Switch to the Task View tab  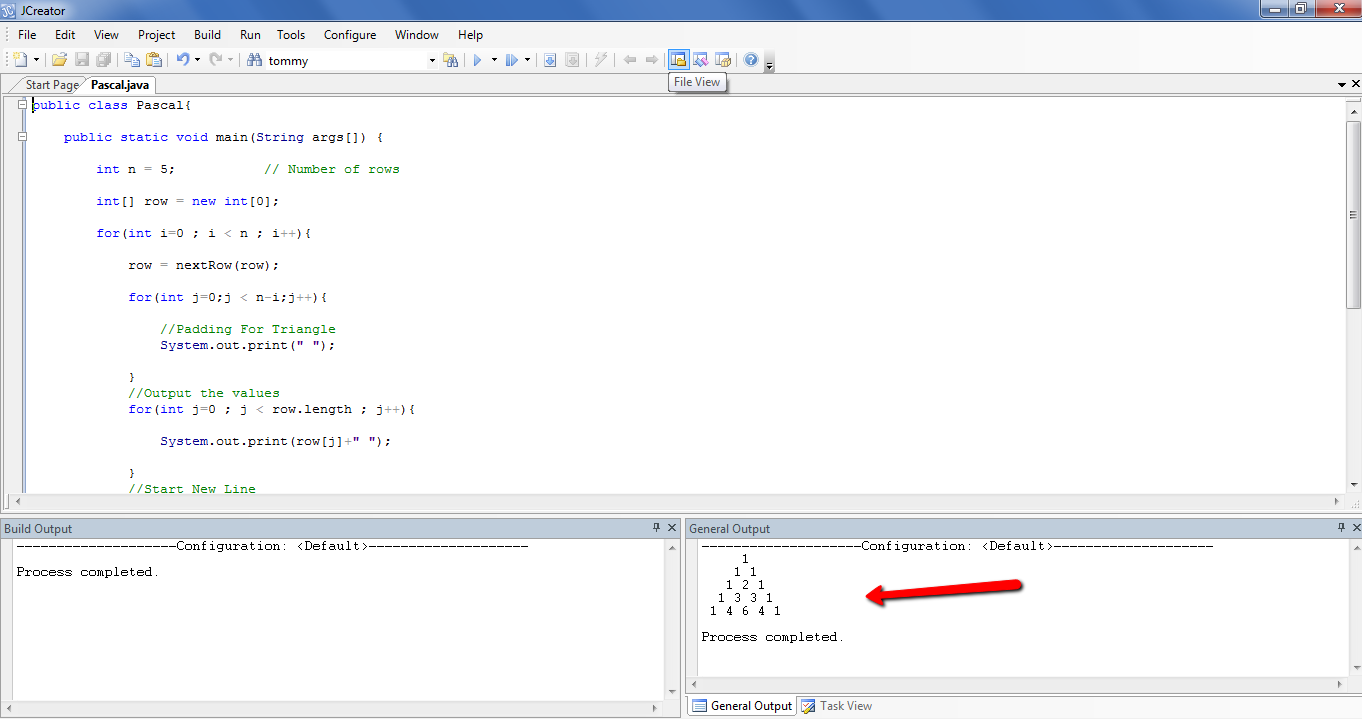tap(836, 706)
